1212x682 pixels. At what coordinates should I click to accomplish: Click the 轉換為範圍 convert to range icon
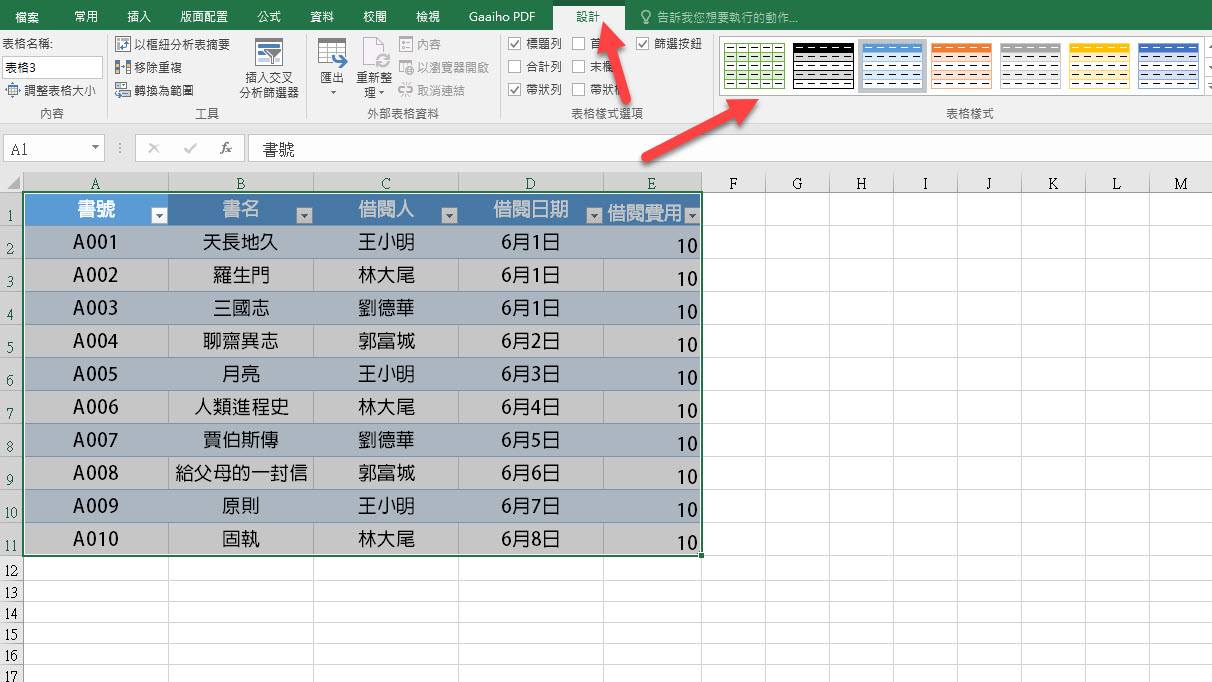point(123,90)
